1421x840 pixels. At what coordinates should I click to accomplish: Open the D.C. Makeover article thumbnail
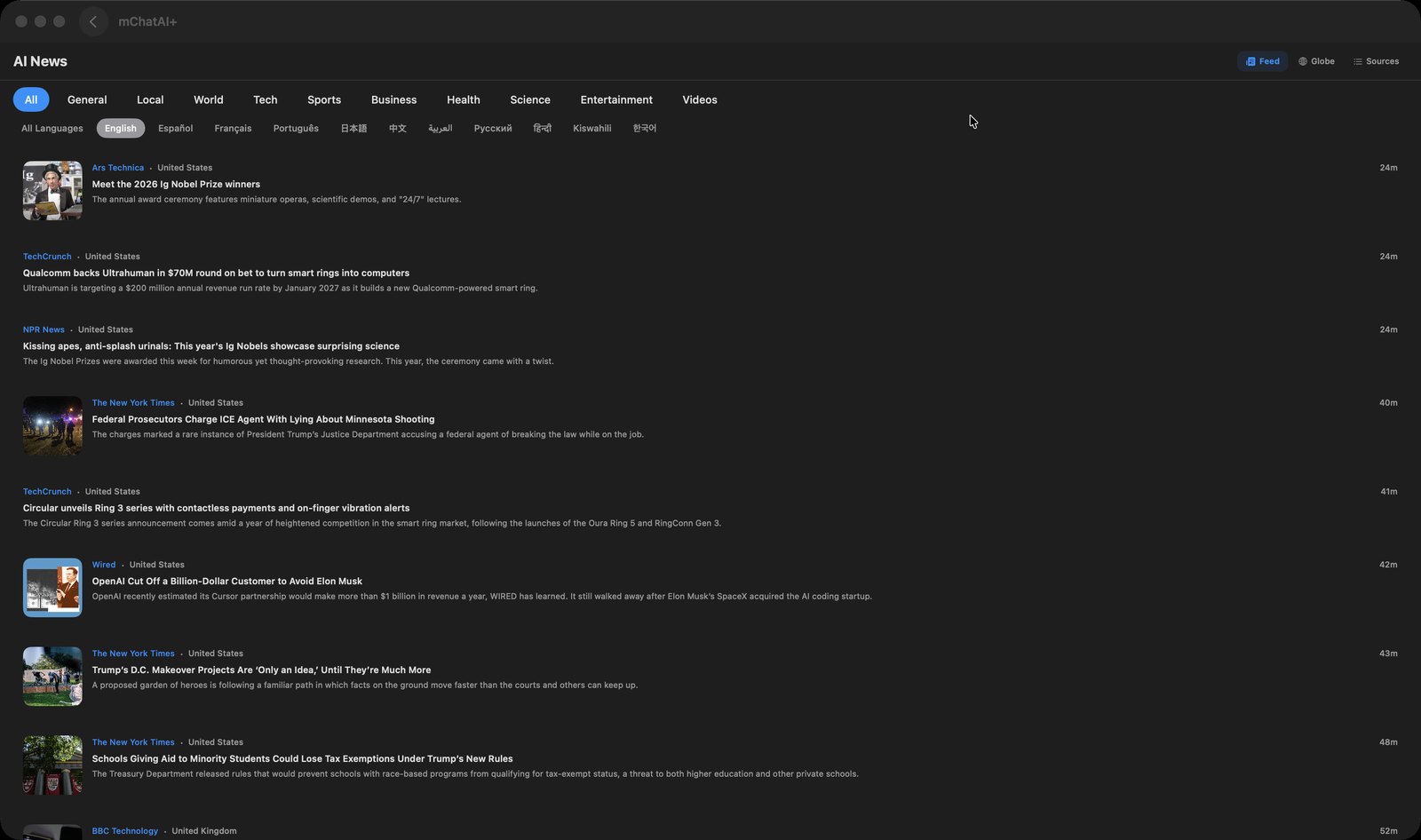click(52, 676)
